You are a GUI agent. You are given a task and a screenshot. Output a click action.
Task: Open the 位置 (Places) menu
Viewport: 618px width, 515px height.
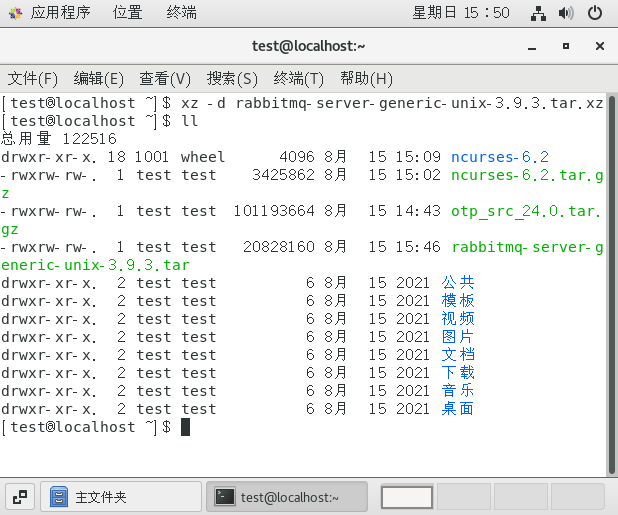pyautogui.click(x=127, y=13)
